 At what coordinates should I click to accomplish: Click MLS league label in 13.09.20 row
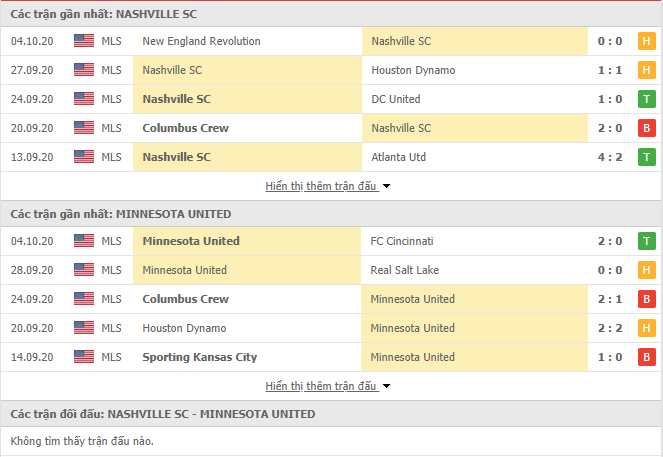click(111, 157)
